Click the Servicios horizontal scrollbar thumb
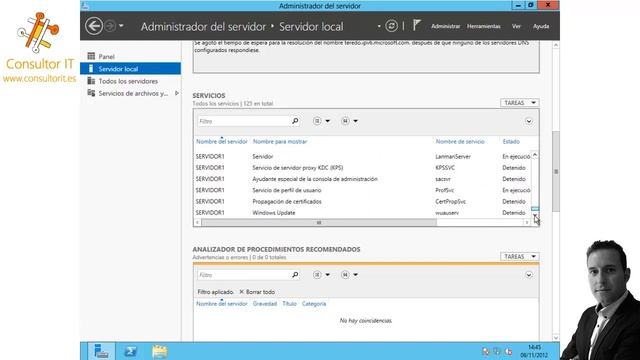The image size is (640, 360). (319, 222)
